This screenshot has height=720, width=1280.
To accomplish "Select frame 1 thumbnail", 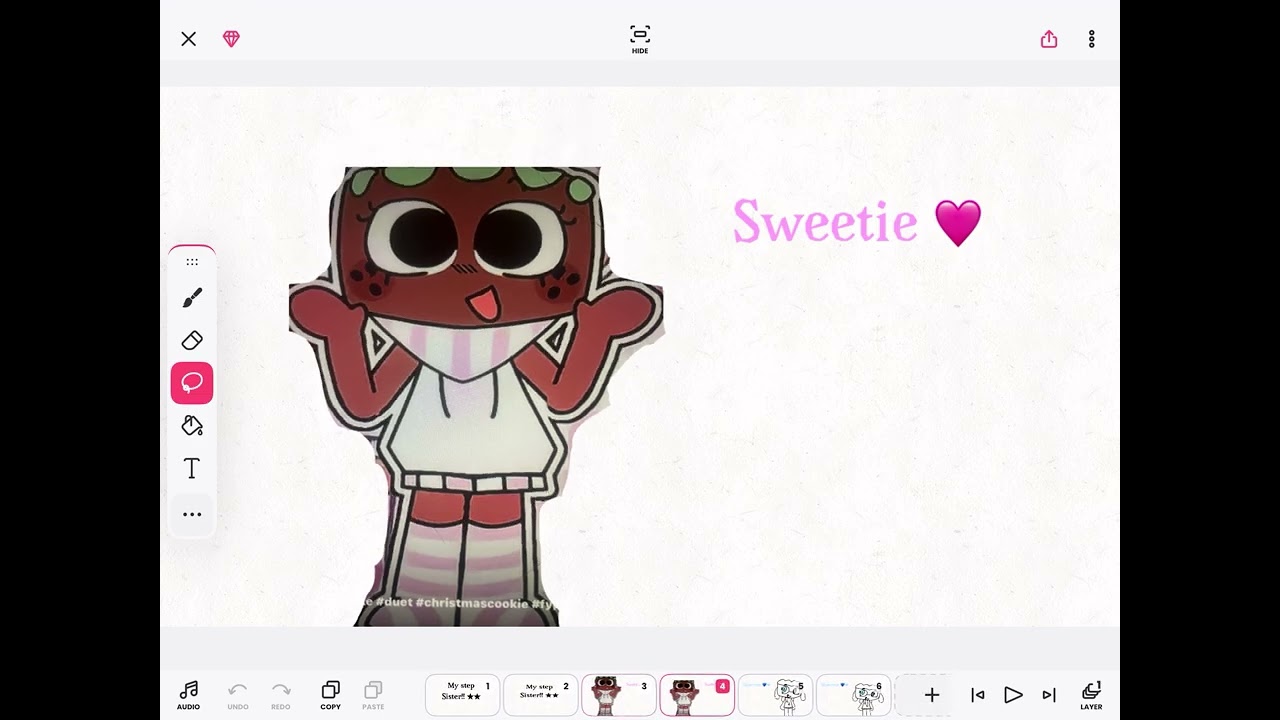I will tap(462, 695).
